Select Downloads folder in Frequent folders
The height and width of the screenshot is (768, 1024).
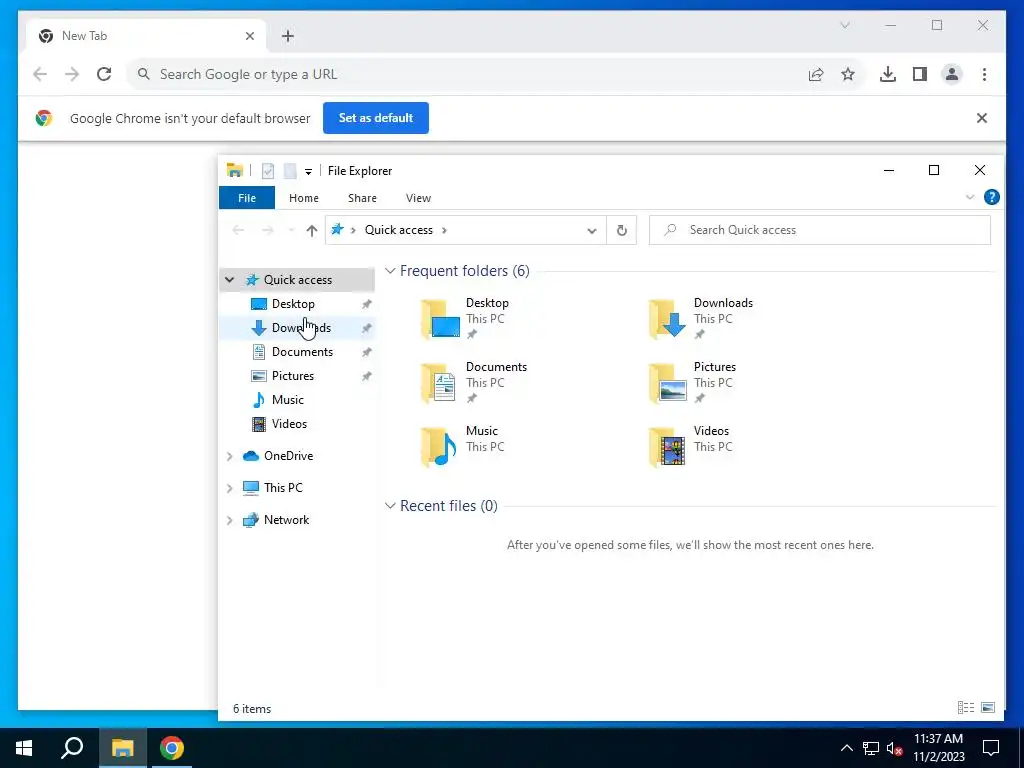[x=701, y=318]
